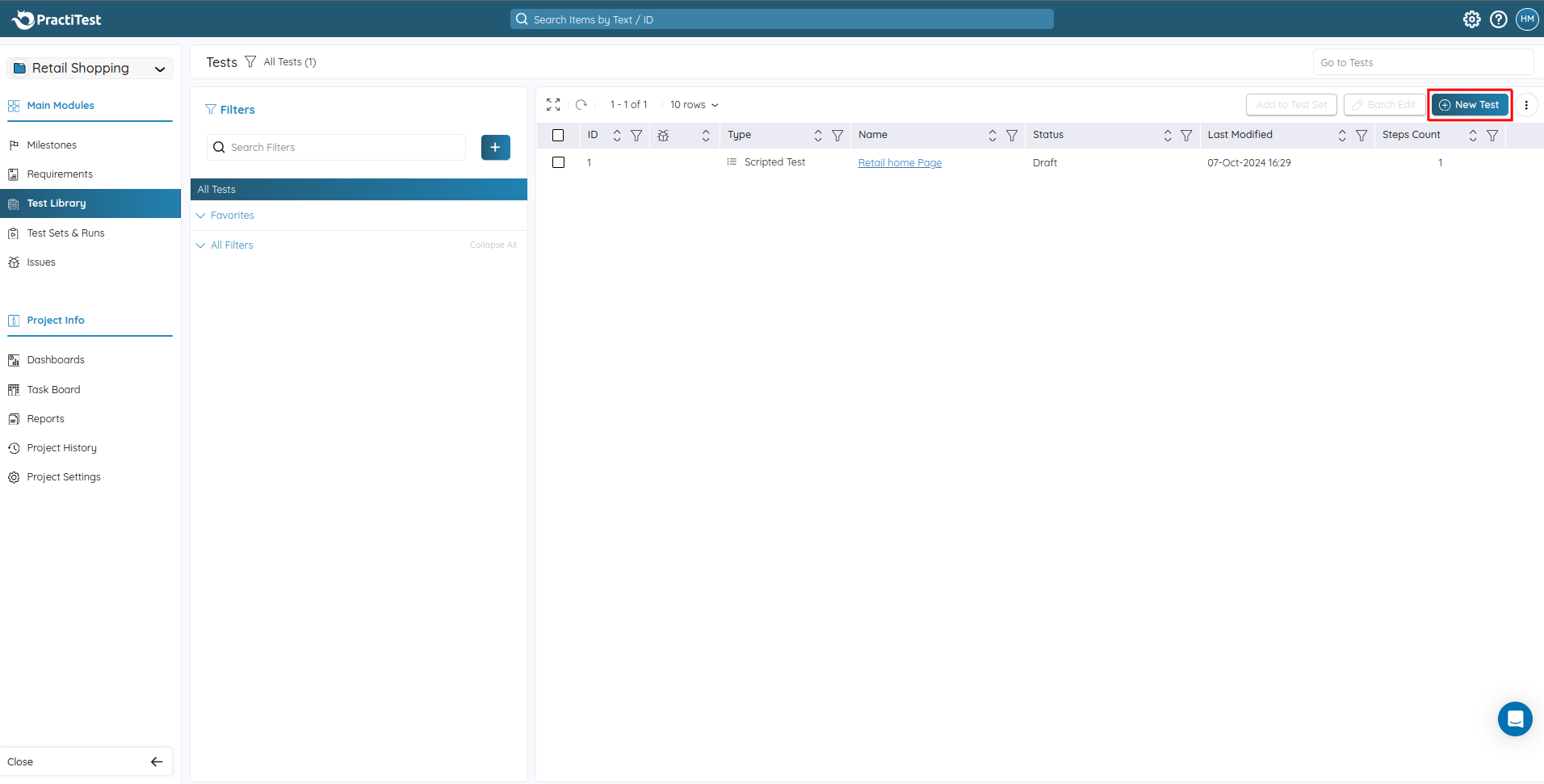Click the fullscreen expand grid icon
This screenshot has width=1544, height=784.
coord(553,105)
